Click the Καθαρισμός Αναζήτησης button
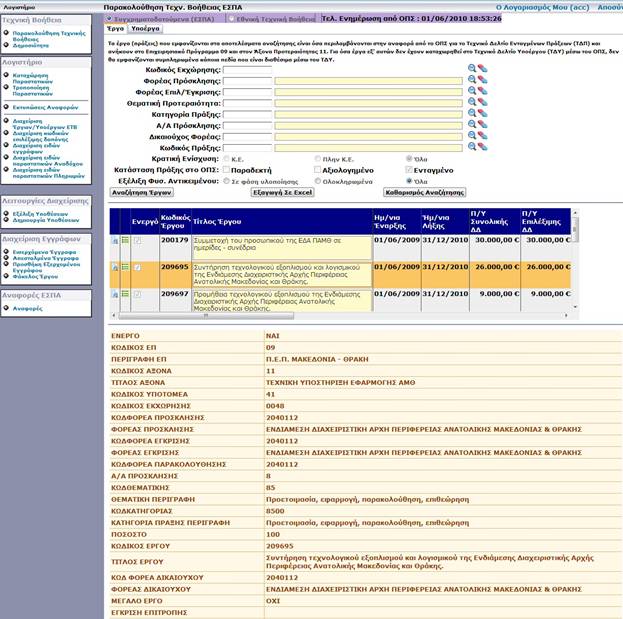Viewport: 623px width, 619px height. click(x=423, y=191)
